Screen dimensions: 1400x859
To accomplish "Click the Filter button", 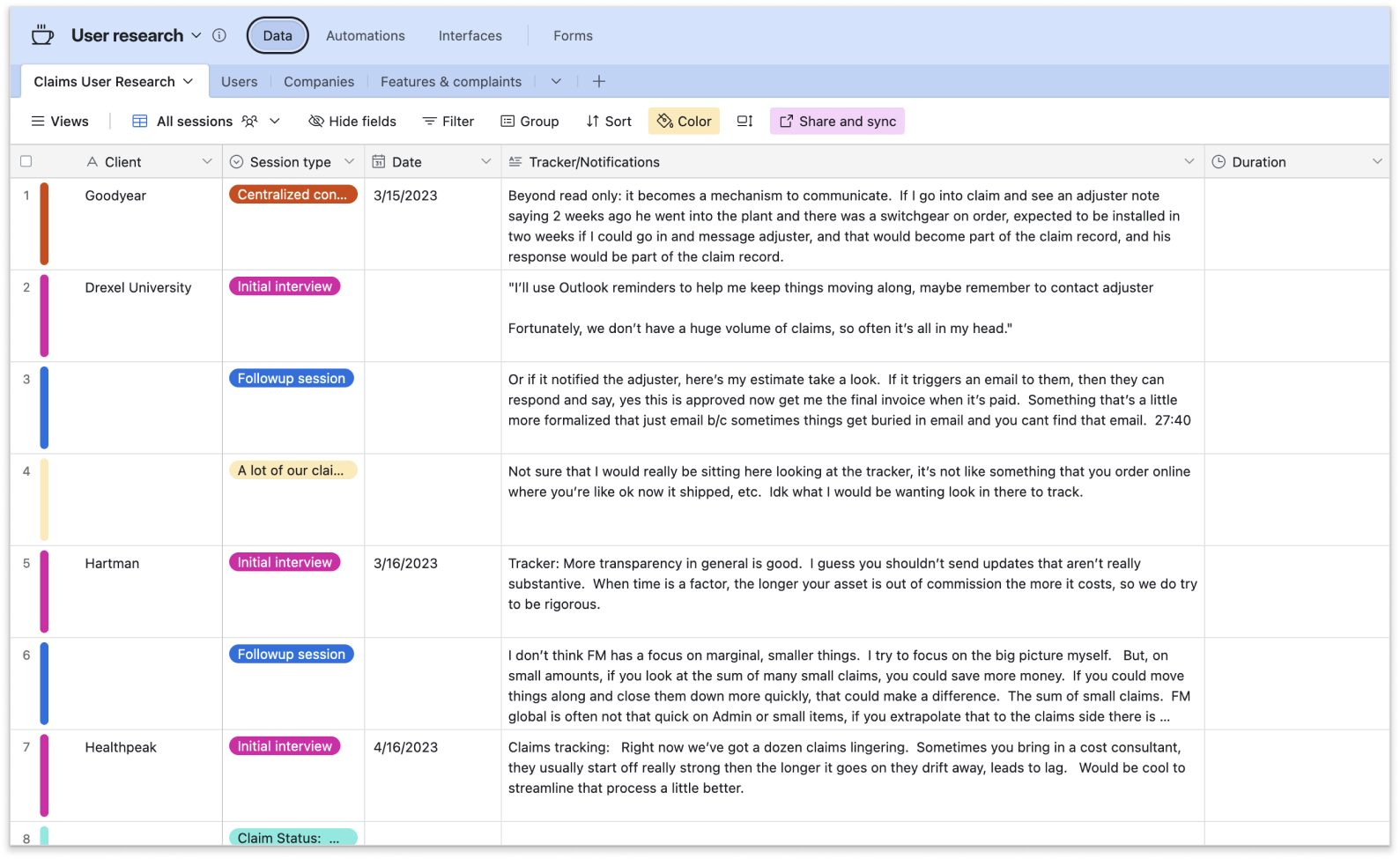I will [448, 121].
